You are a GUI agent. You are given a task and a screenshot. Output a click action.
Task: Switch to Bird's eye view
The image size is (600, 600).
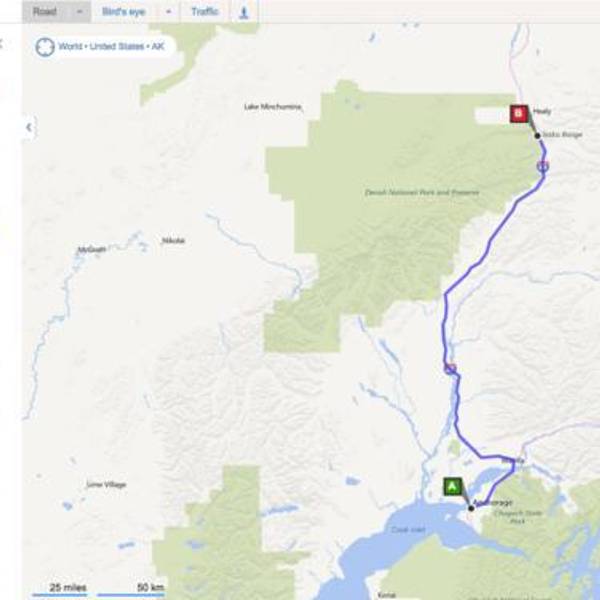click(x=124, y=12)
